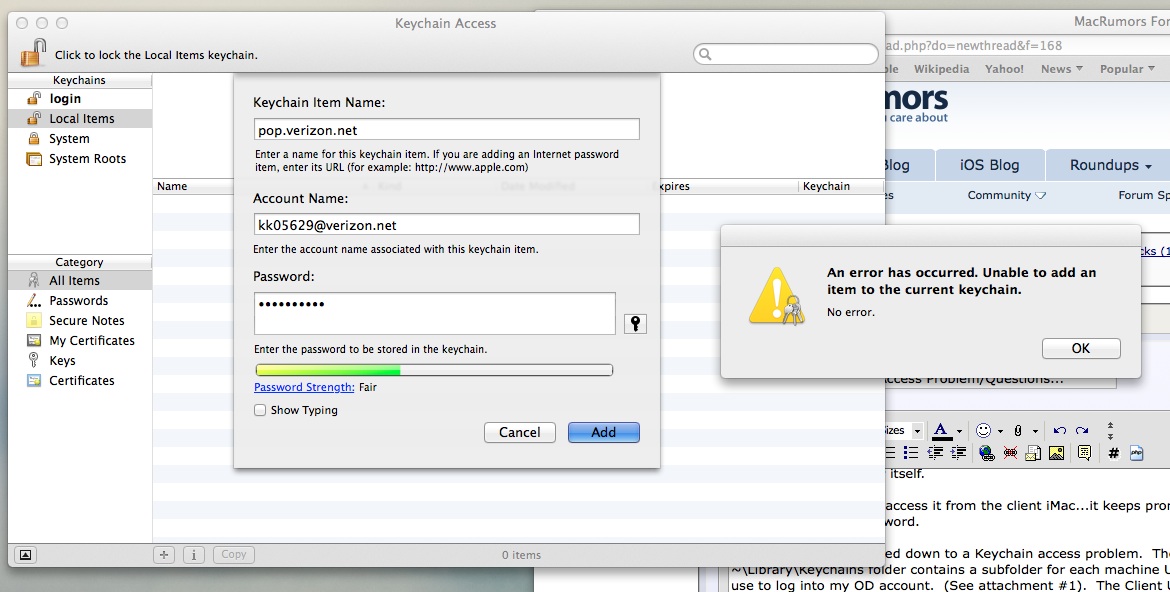Viewport: 1170px width, 592px height.
Task: Click the Wikipedia bookmark in browser
Action: point(942,69)
